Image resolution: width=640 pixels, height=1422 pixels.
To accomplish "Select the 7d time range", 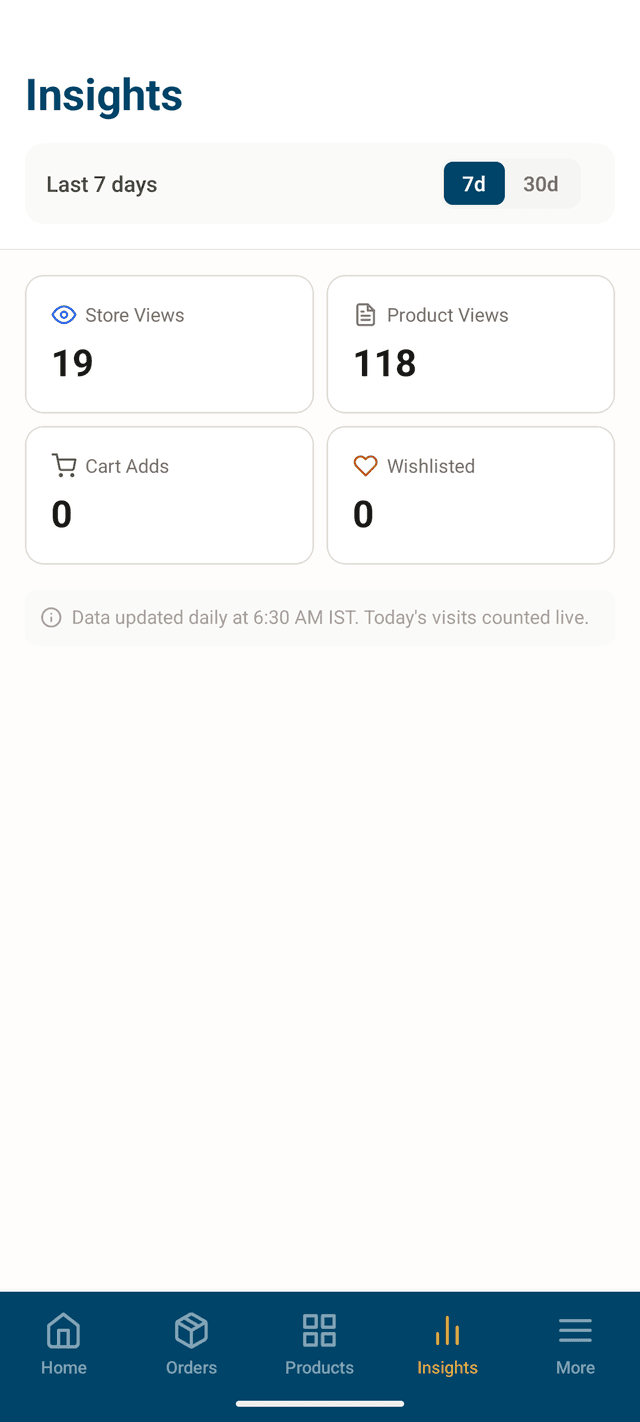I will coord(474,183).
